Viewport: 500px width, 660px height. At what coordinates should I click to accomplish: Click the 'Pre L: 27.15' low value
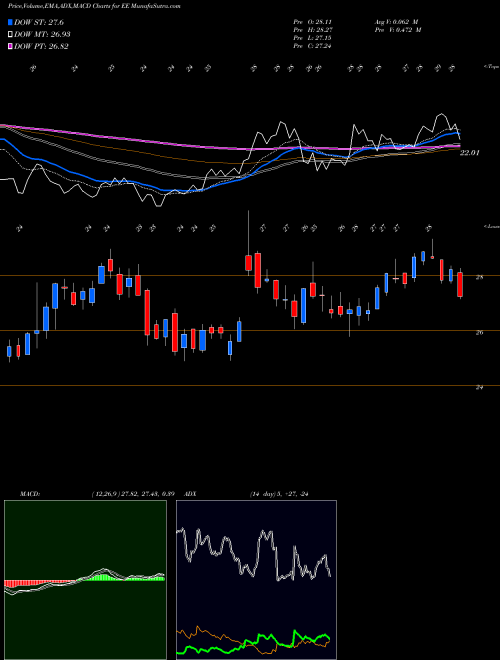coord(312,38)
